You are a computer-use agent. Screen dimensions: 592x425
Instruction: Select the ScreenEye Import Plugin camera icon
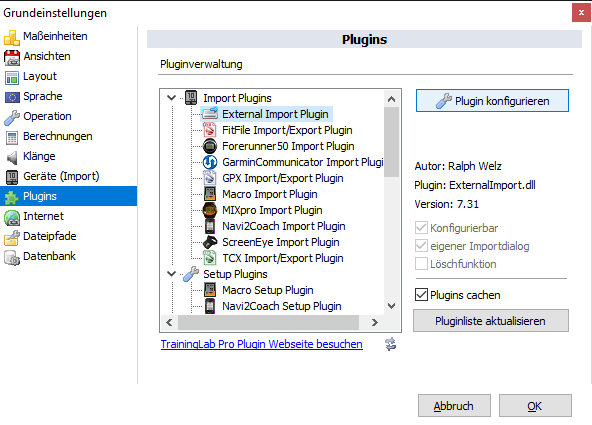(210, 242)
